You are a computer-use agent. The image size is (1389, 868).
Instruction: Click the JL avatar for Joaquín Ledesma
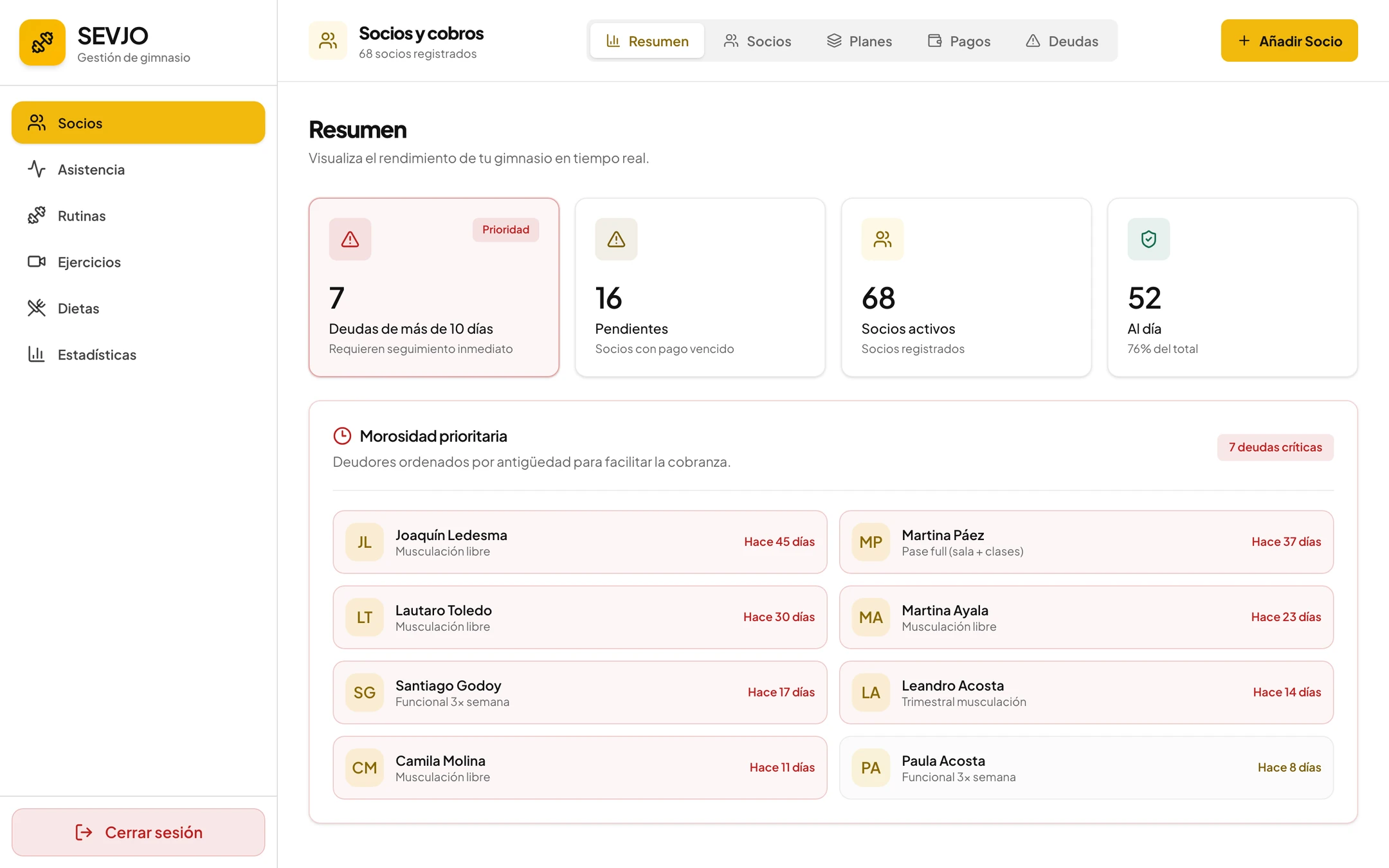tap(365, 542)
